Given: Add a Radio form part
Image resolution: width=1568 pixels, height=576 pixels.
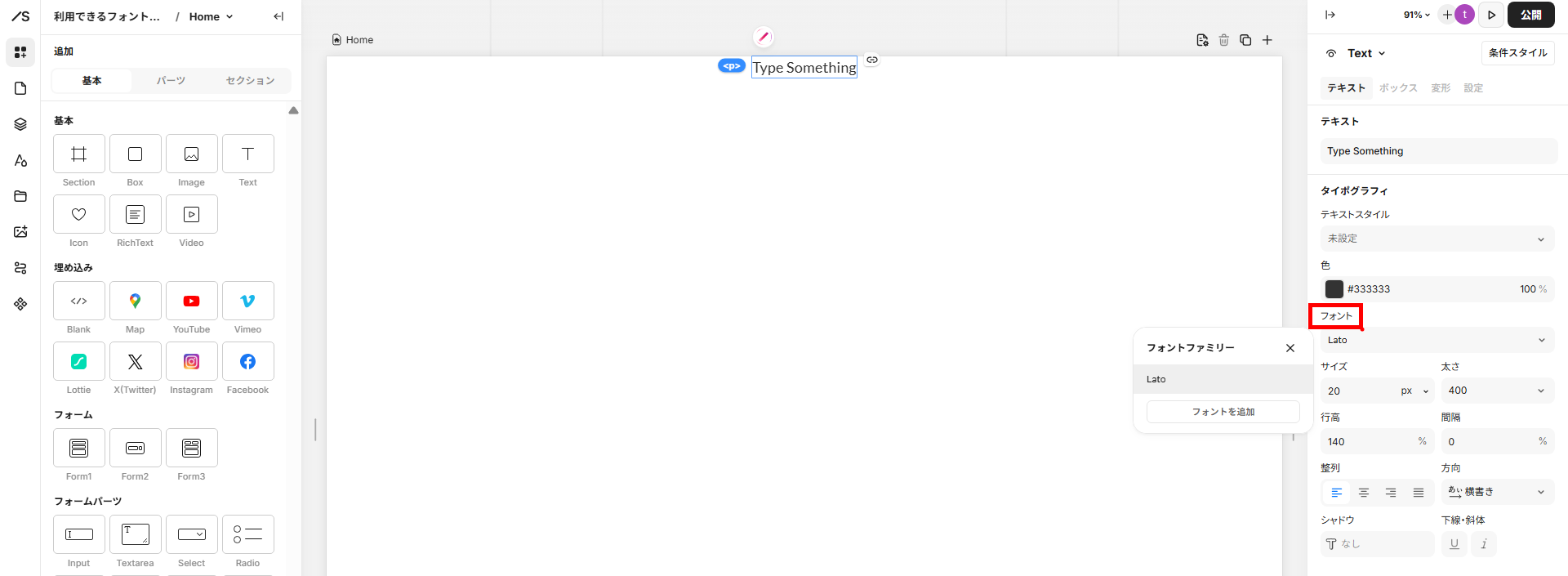Looking at the screenshot, I should tap(248, 534).
